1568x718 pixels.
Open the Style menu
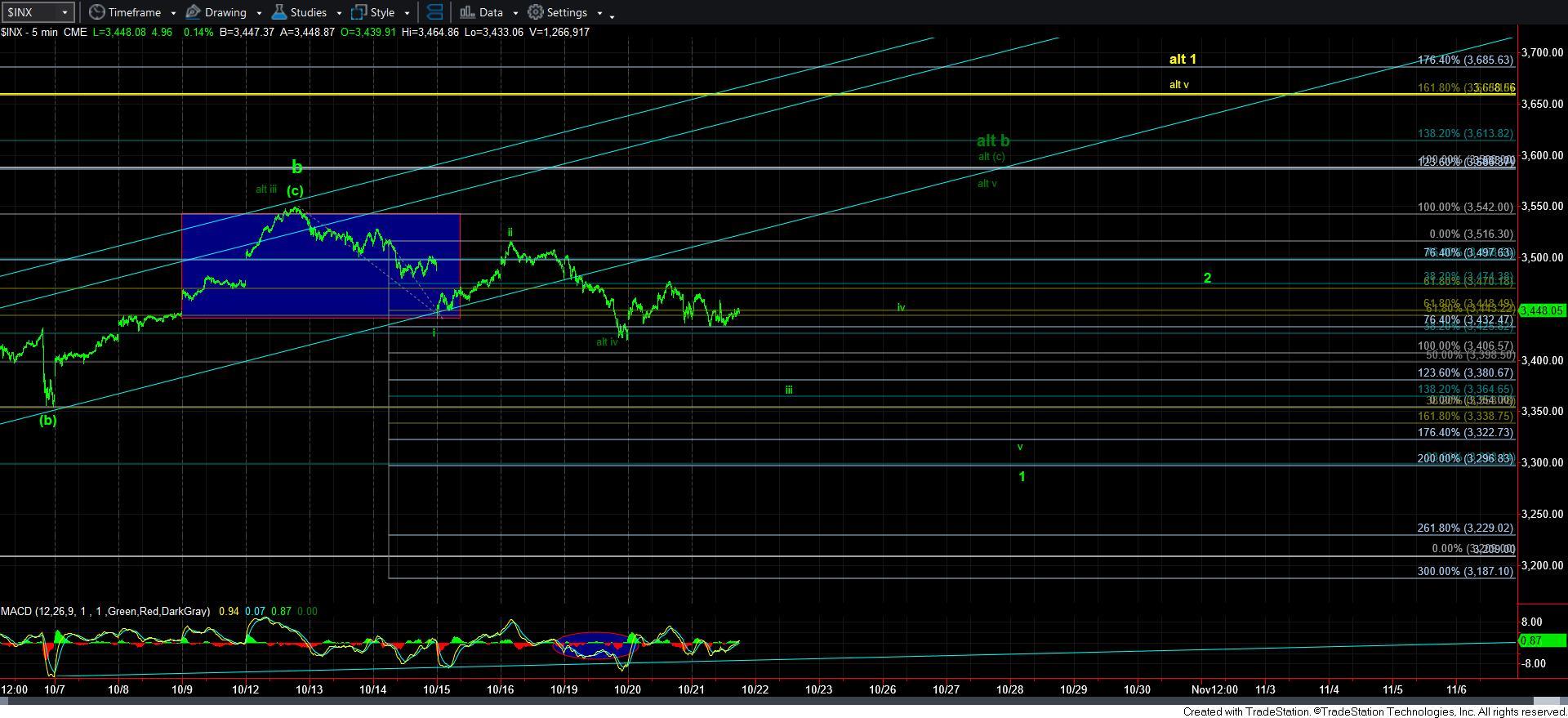click(x=381, y=12)
